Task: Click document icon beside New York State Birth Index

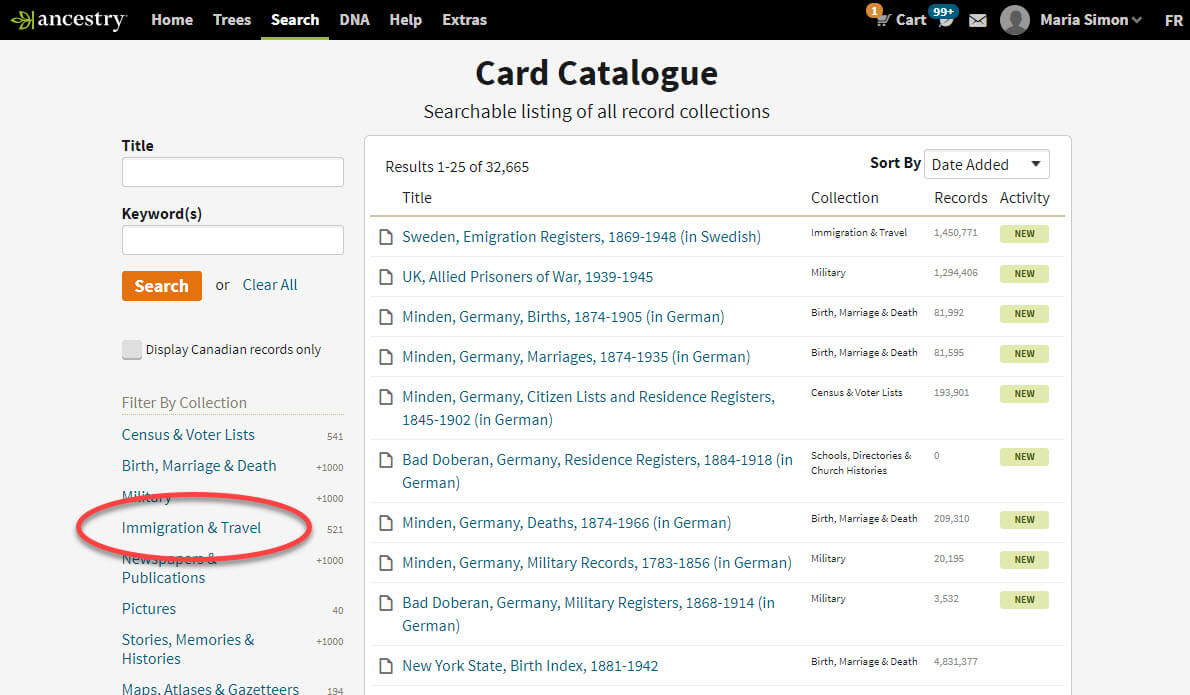Action: point(386,666)
